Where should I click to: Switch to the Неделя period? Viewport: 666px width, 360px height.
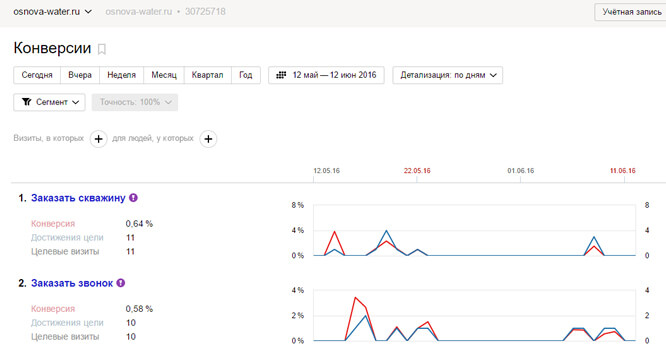point(121,75)
